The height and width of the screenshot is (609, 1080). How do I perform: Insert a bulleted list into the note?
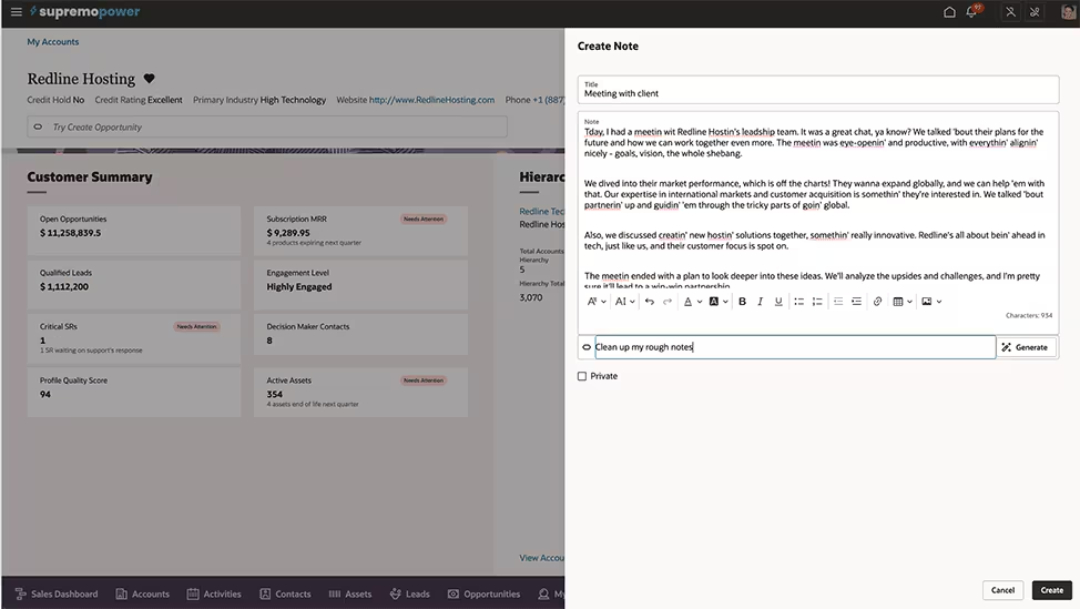click(x=798, y=300)
